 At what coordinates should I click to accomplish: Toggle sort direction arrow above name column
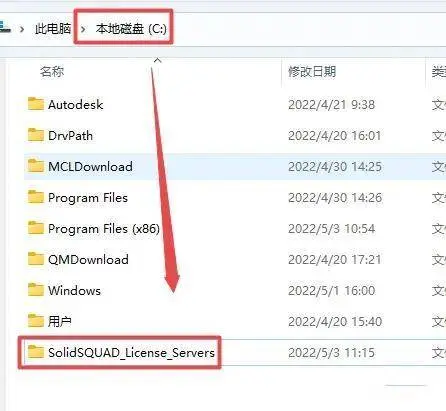[157, 60]
